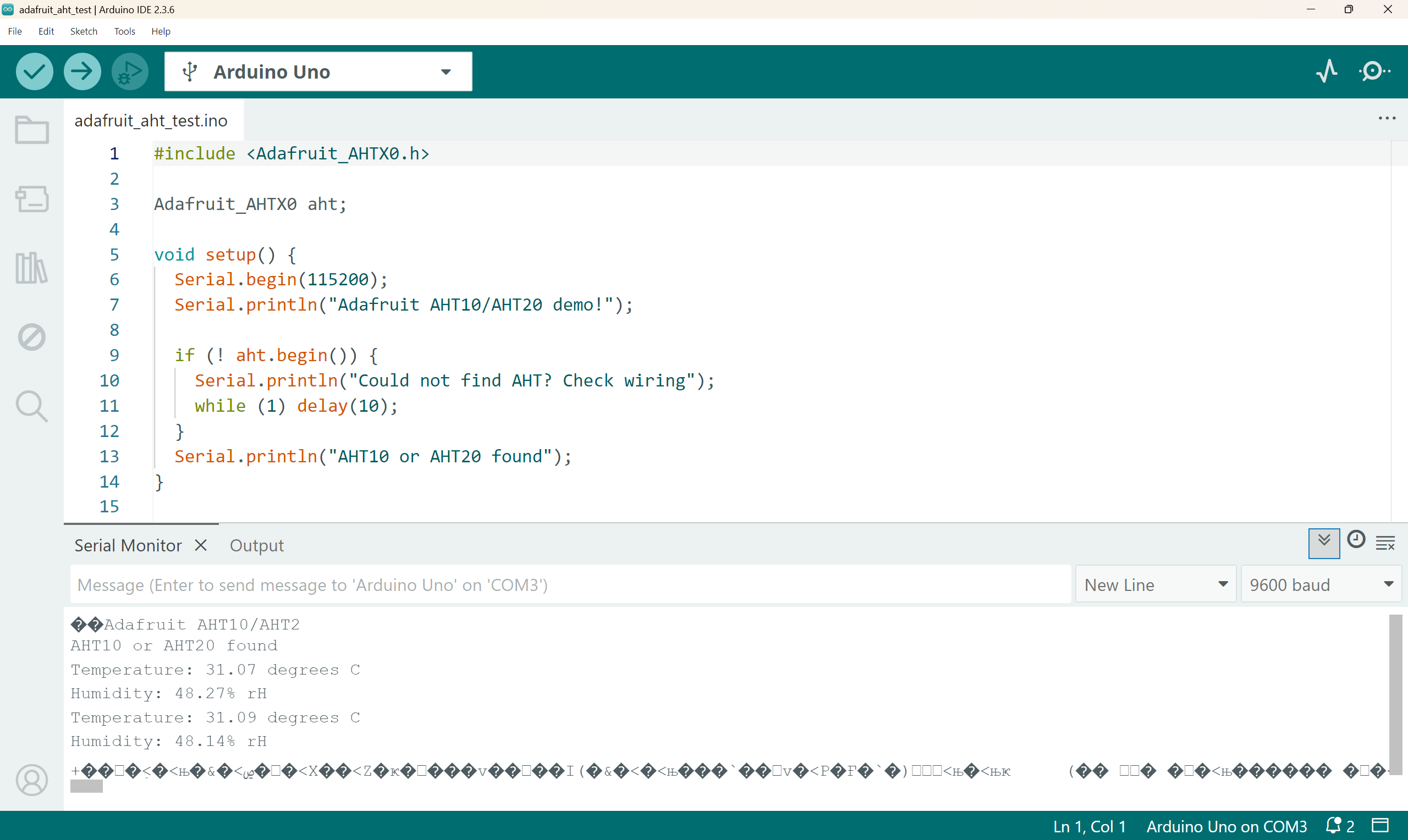1408x840 pixels.
Task: Click the Upload arrow button
Action: [82, 71]
